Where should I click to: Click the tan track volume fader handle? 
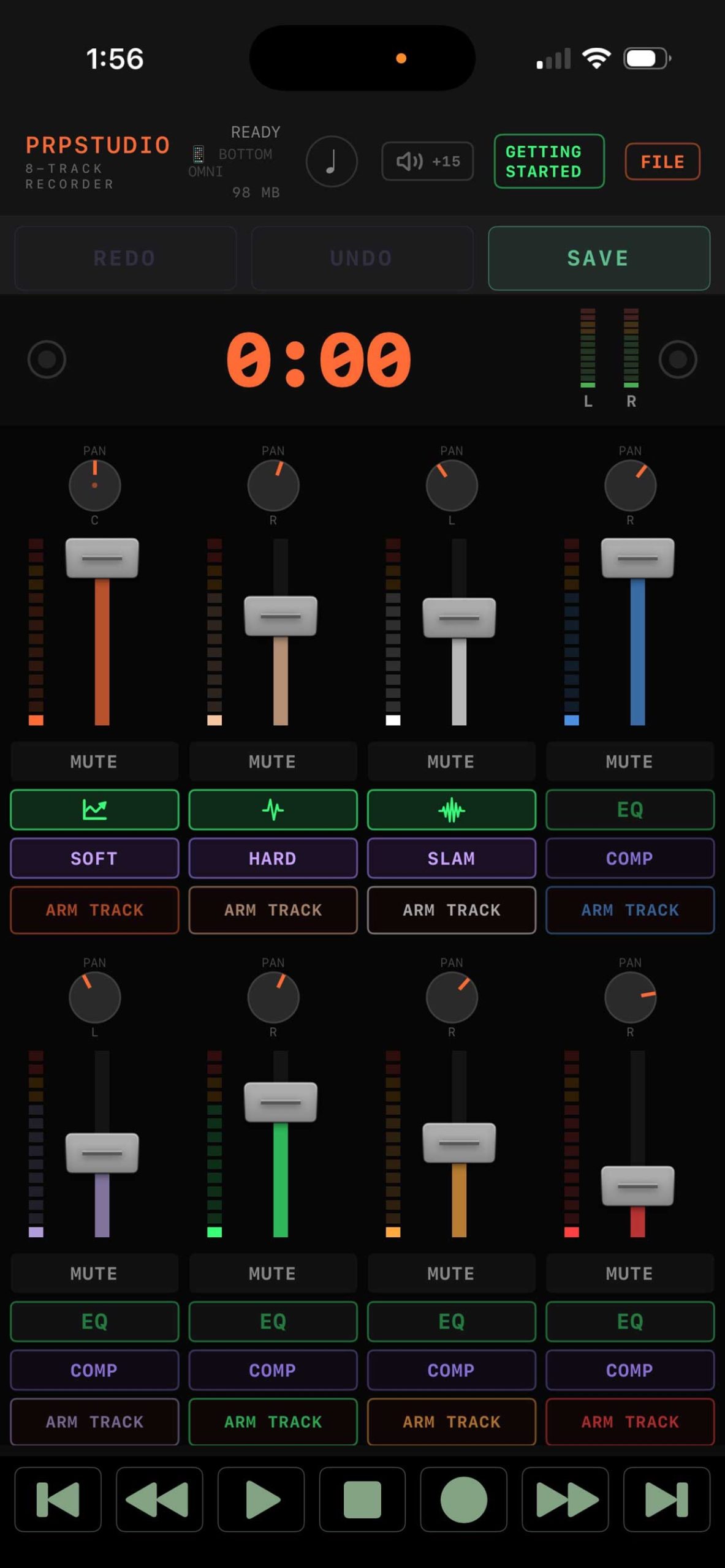(281, 616)
